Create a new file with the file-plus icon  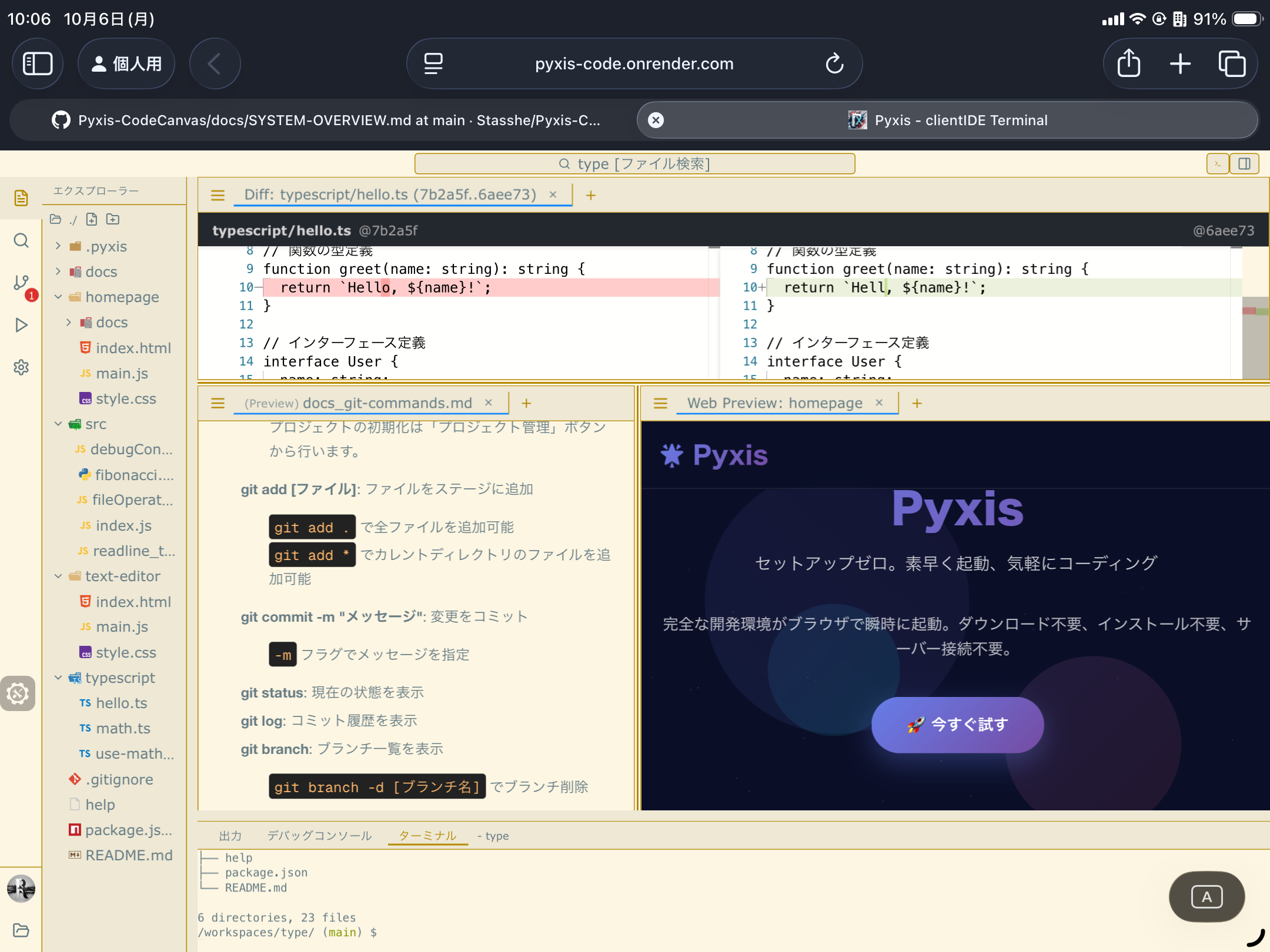pyautogui.click(x=92, y=219)
